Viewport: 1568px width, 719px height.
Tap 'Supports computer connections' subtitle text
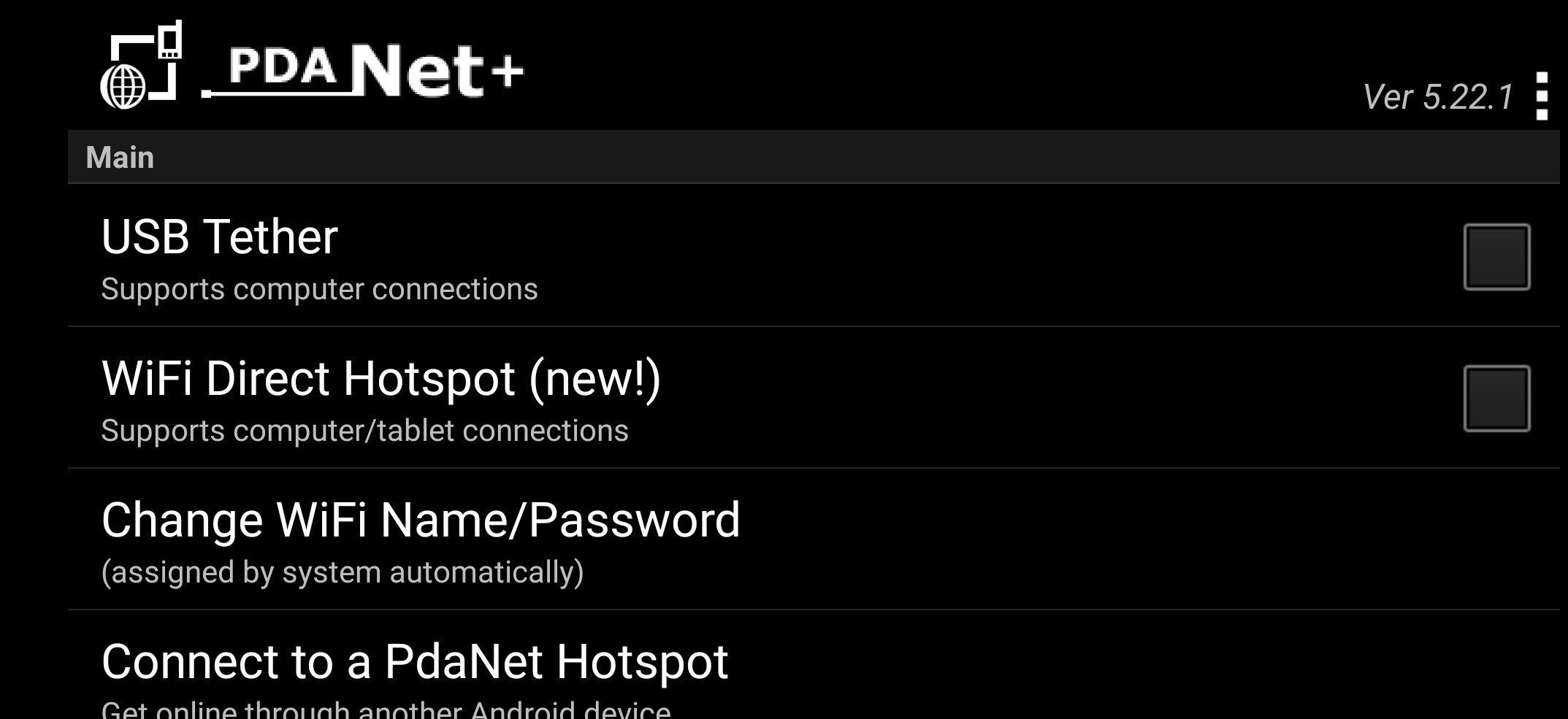click(320, 289)
